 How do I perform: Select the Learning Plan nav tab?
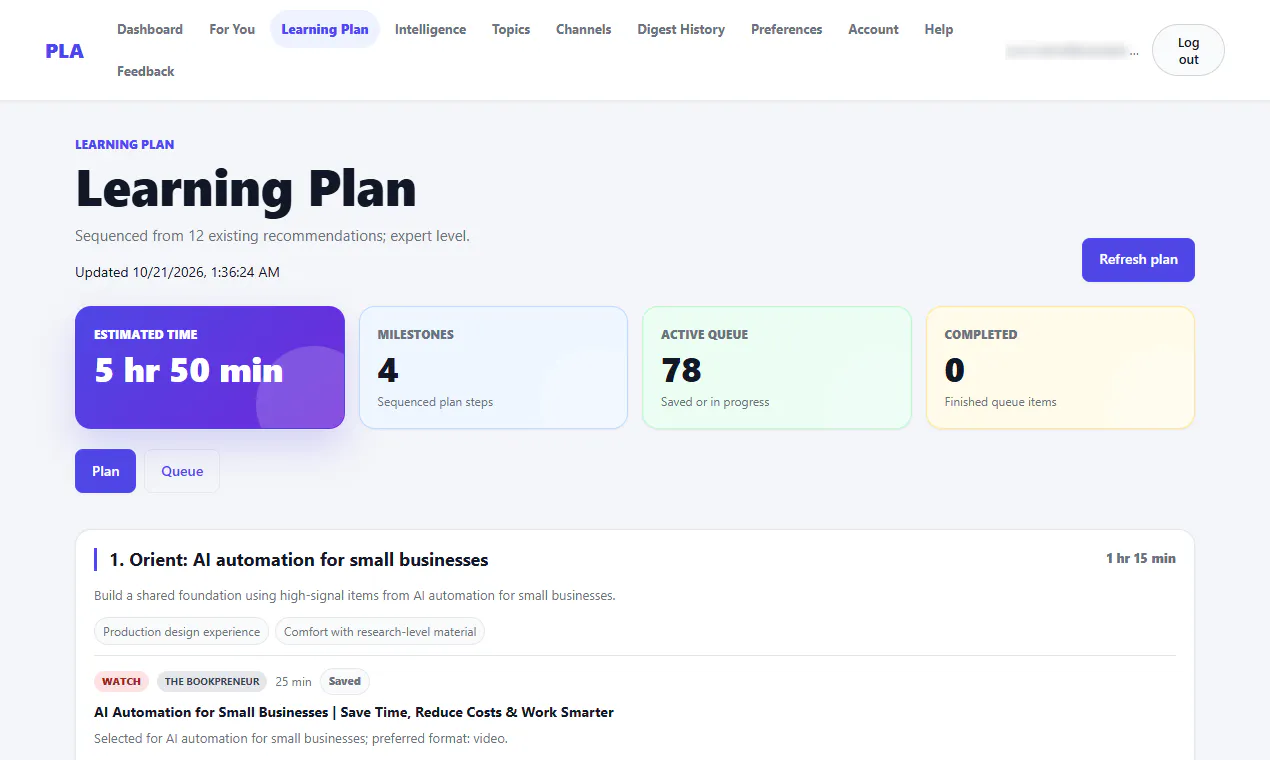[x=325, y=29]
